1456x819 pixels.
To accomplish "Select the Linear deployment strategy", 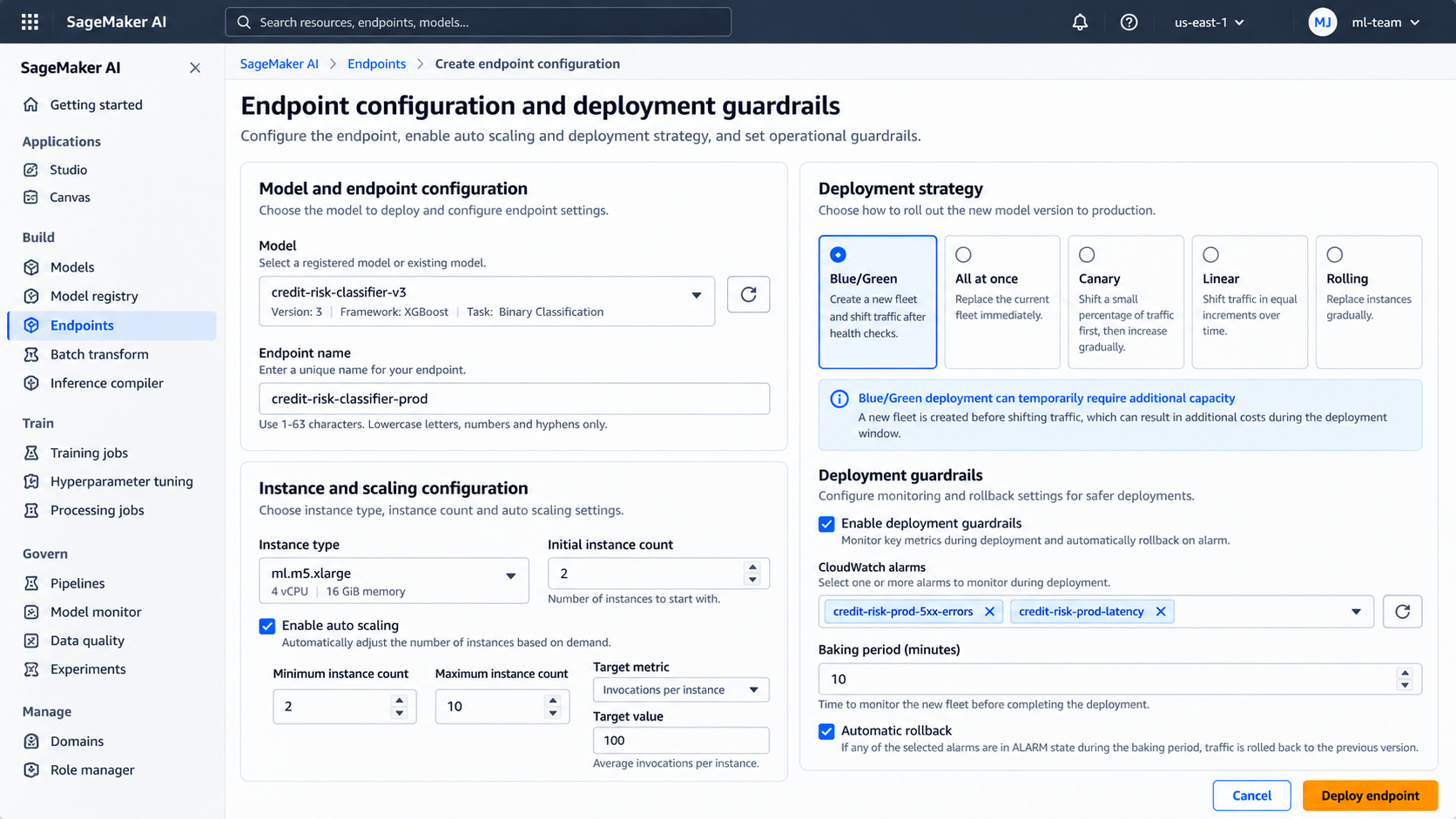I will (x=1250, y=302).
